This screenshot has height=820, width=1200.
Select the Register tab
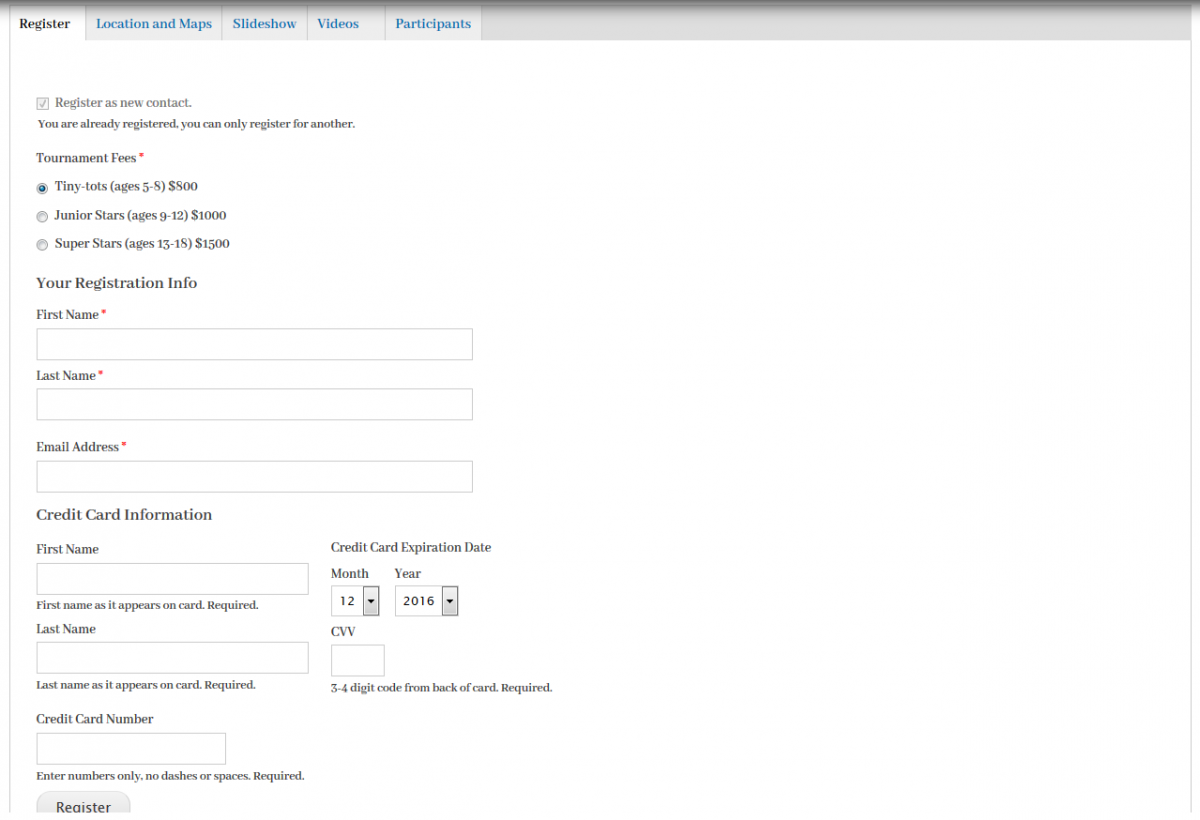[x=44, y=23]
